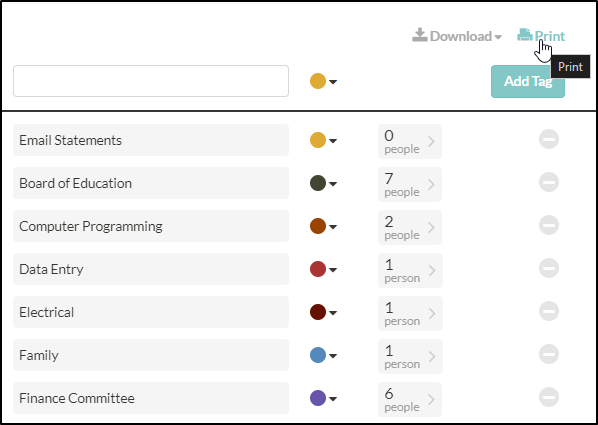Open the new tag yellow color picker
Image resolution: width=598 pixels, height=425 pixels.
point(323,81)
